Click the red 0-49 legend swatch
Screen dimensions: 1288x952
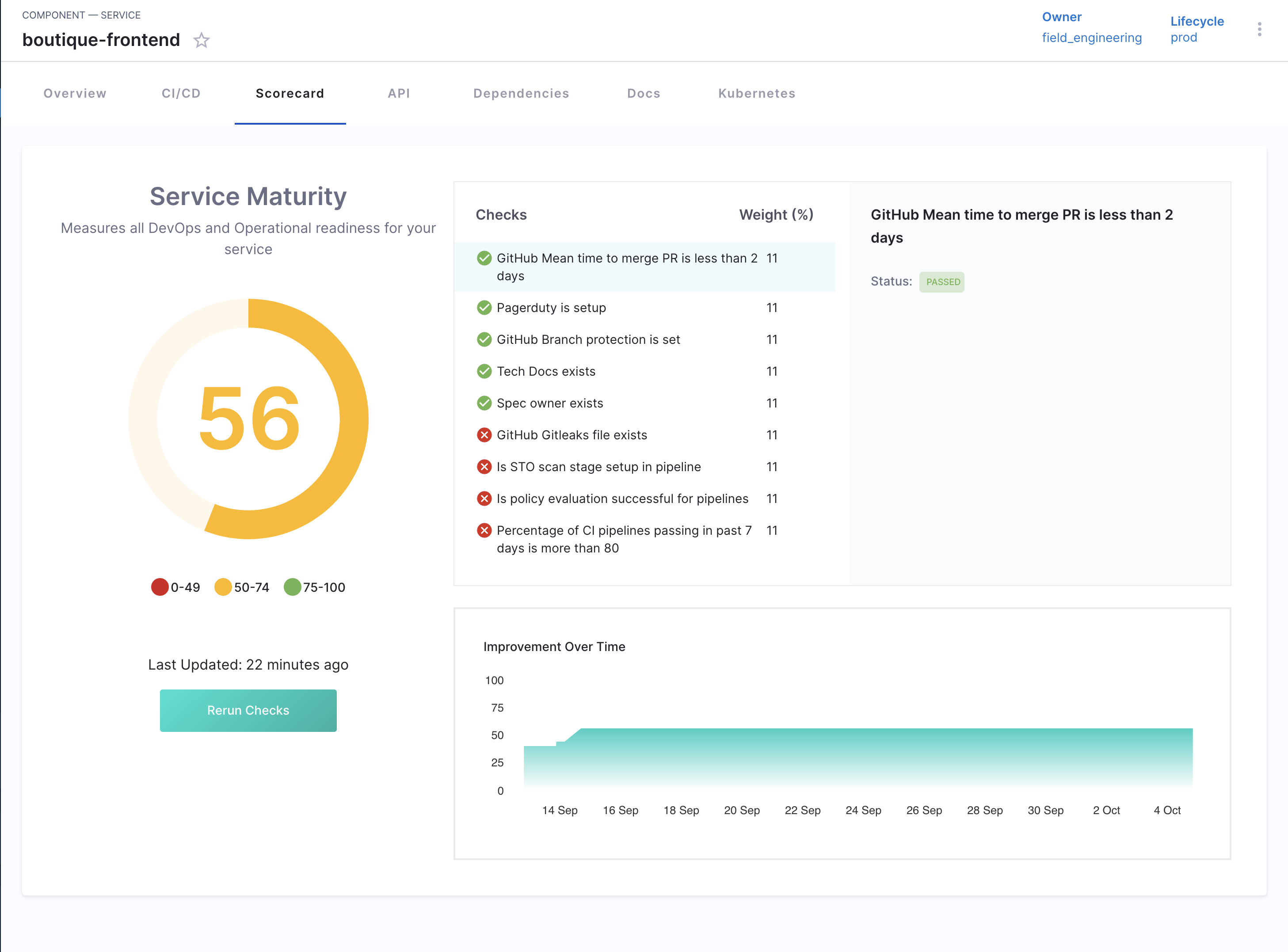click(x=160, y=587)
